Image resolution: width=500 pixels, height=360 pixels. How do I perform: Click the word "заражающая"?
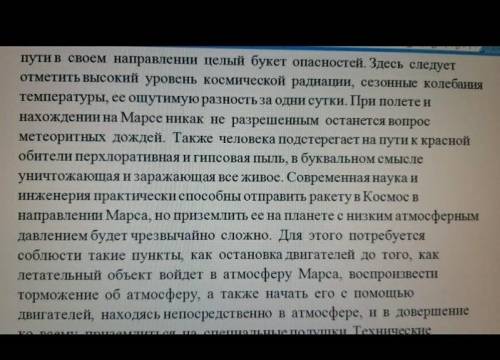[175, 177]
